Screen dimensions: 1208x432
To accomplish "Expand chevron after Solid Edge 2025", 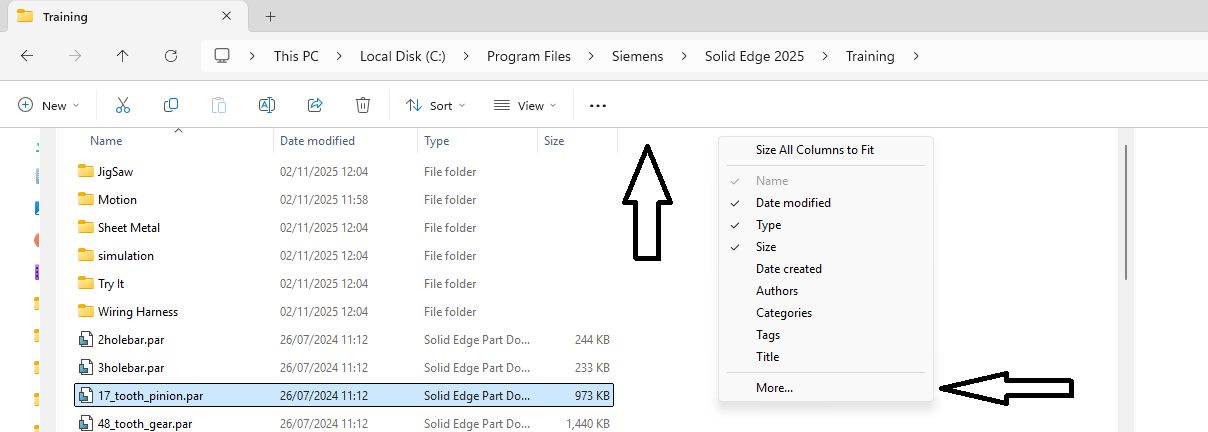I will click(x=825, y=56).
